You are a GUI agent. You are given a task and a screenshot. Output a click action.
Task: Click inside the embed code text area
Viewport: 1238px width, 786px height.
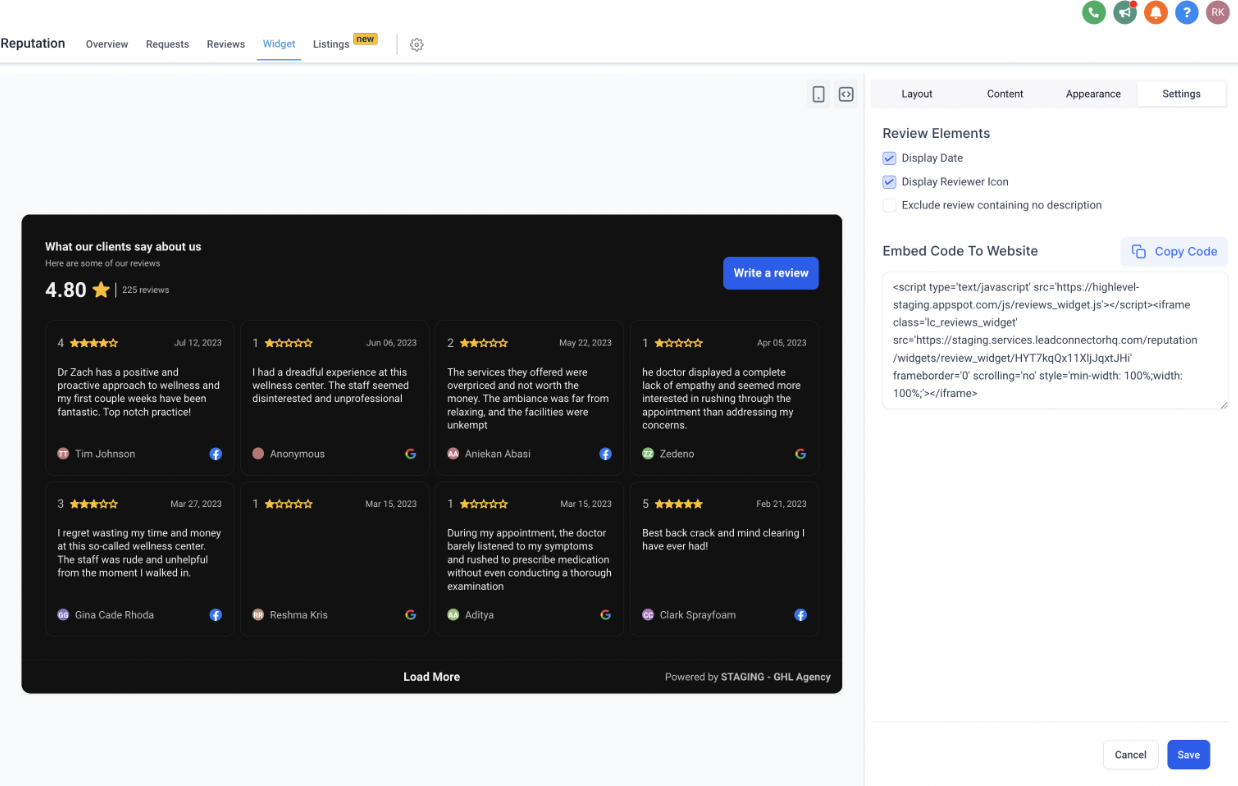(1055, 340)
